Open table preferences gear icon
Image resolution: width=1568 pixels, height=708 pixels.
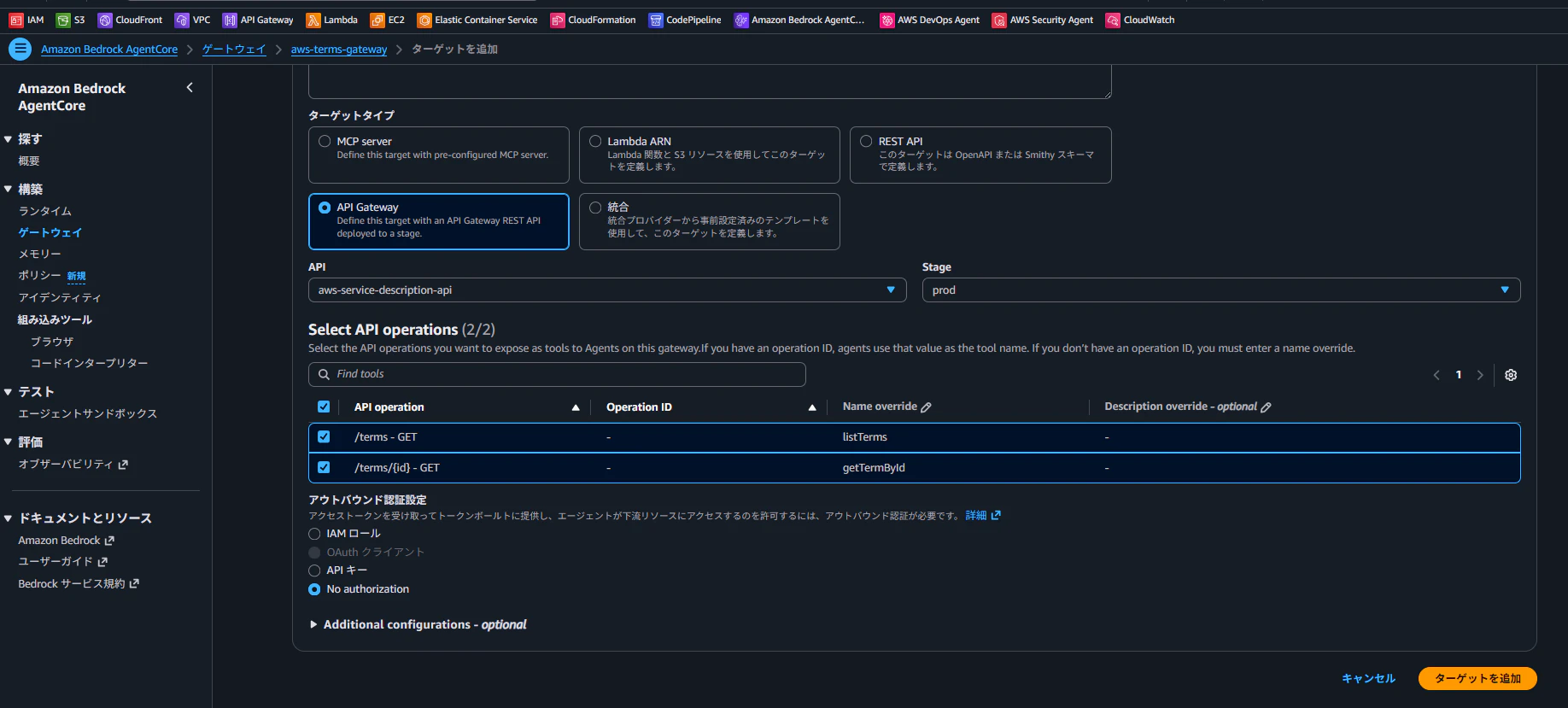tap(1511, 375)
